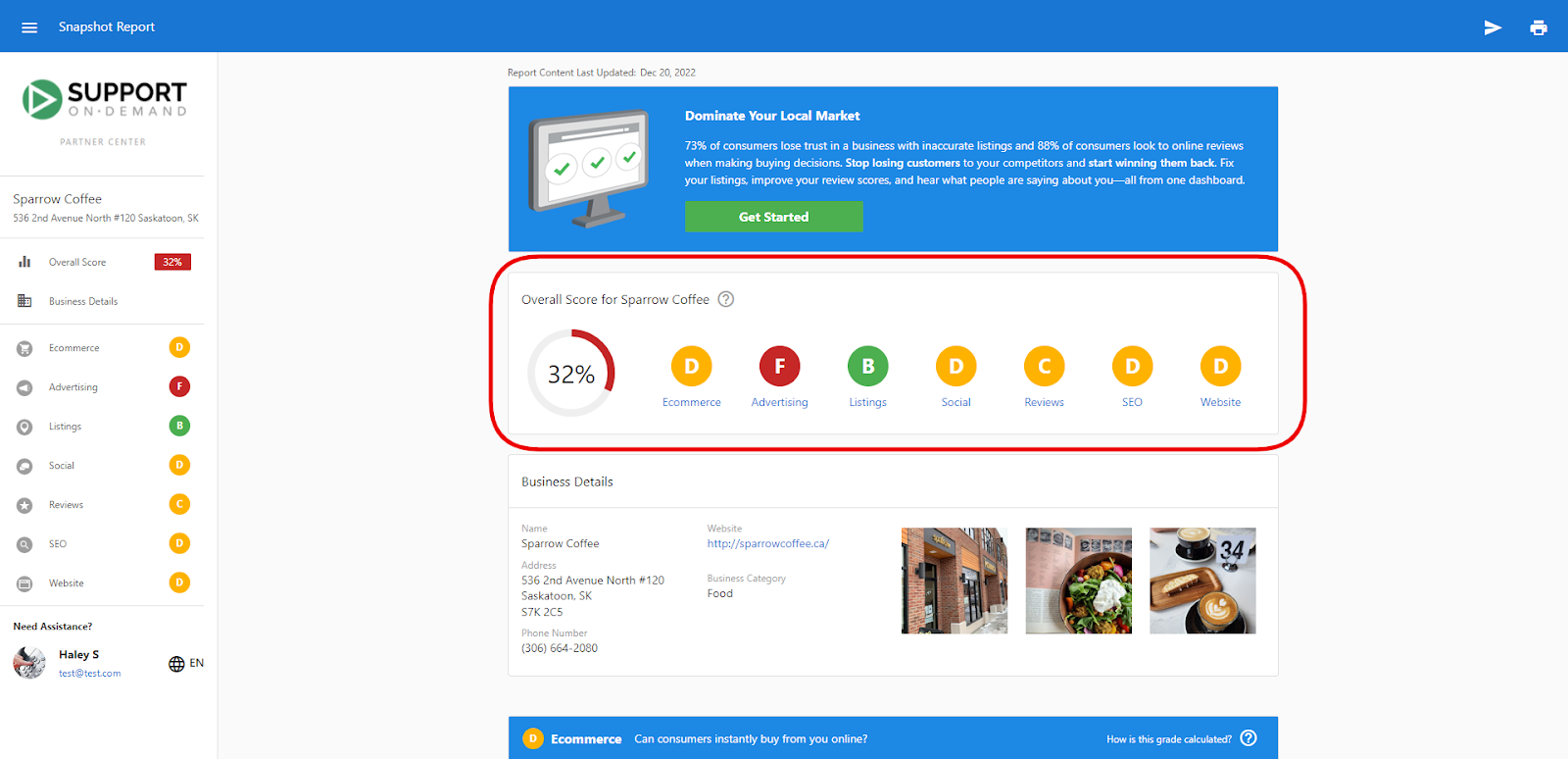The width and height of the screenshot is (1568, 759).
Task: Open Business Details in the sidebar
Action: (x=83, y=301)
